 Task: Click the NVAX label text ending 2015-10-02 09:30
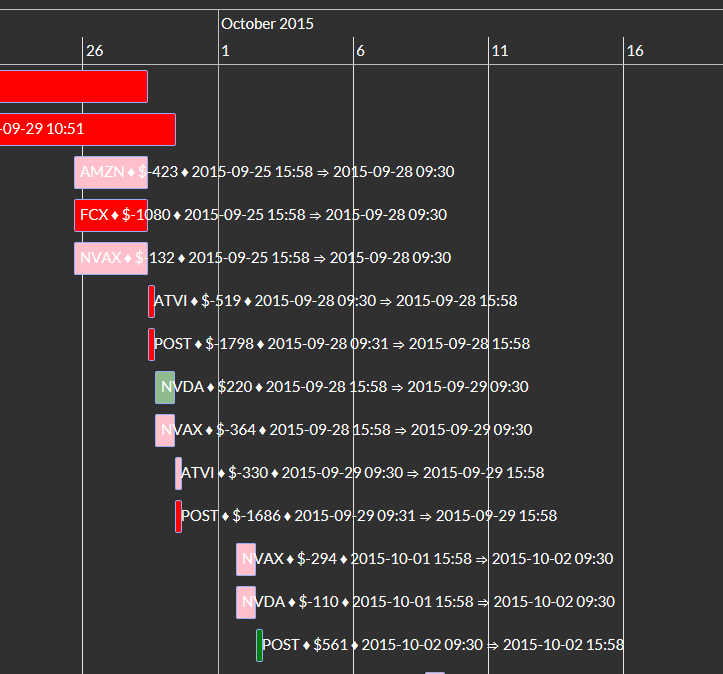pyautogui.click(x=427, y=559)
